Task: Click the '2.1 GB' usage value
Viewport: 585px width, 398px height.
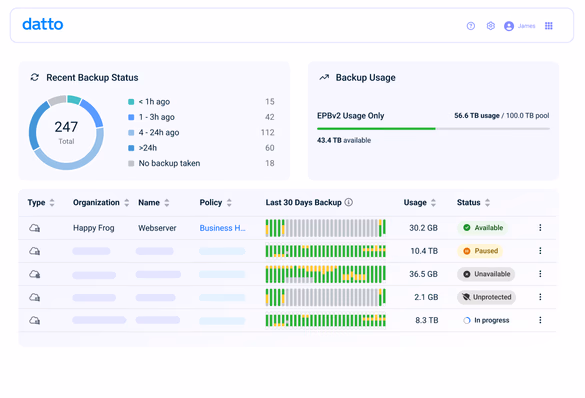Action: (x=426, y=297)
